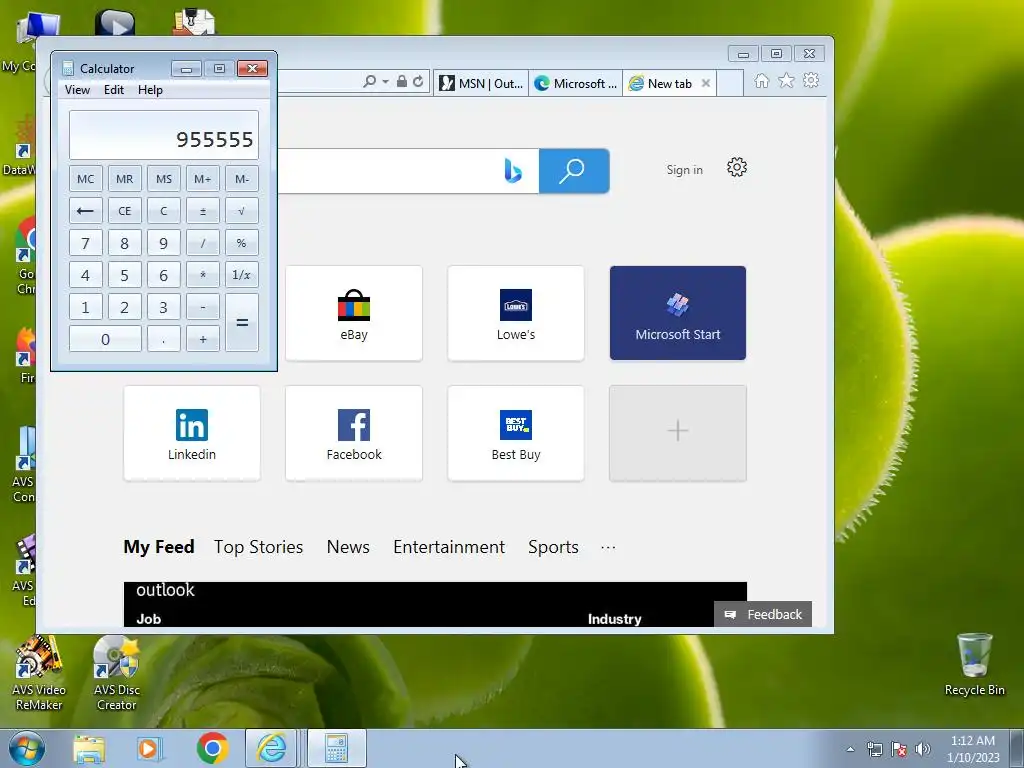
Task: Select the New tab browser tab
Action: point(661,84)
